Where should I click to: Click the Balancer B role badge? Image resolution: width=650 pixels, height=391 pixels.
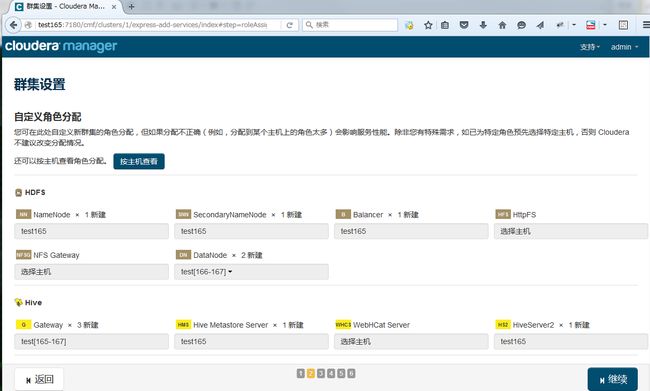click(343, 214)
